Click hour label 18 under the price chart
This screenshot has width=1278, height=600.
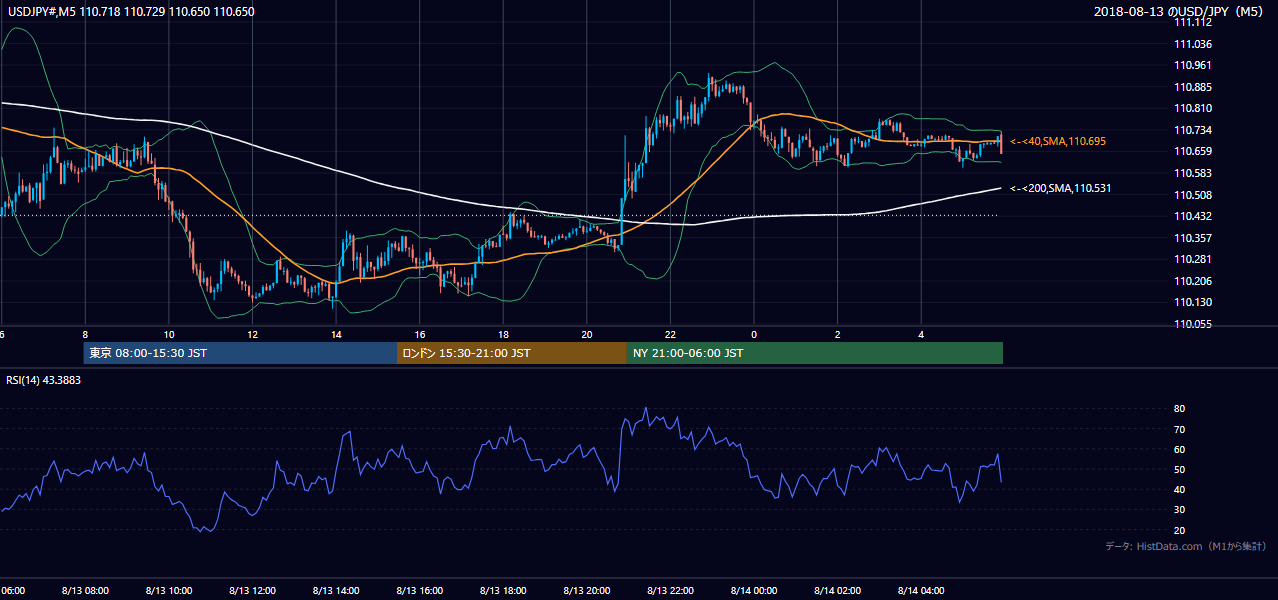pos(503,335)
